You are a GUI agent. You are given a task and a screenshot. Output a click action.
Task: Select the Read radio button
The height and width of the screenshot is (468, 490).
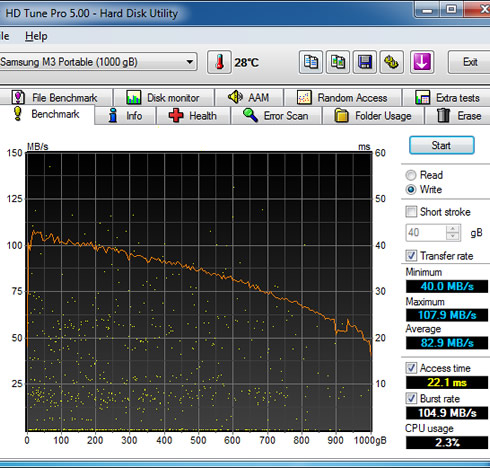pyautogui.click(x=411, y=175)
